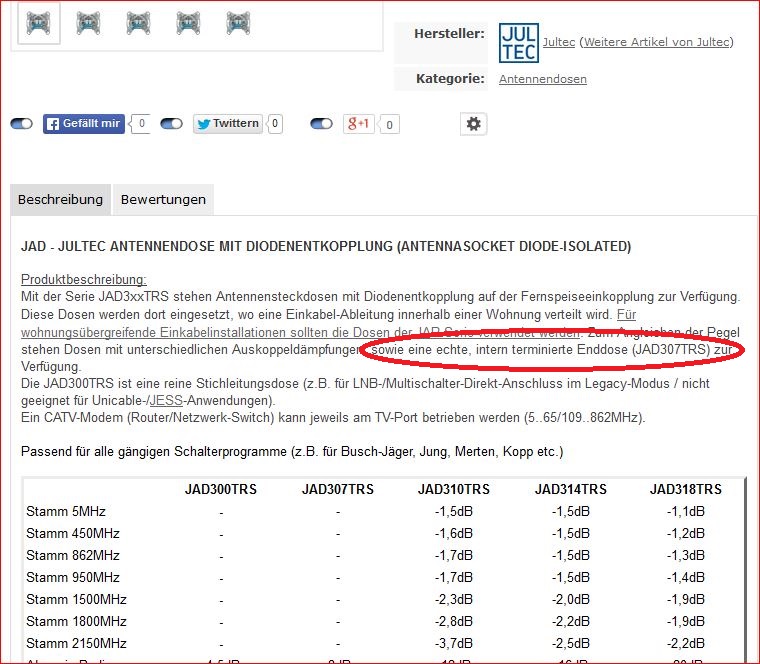The height and width of the screenshot is (664, 760).
Task: Click the Jultec manufacturer name link
Action: pos(558,42)
